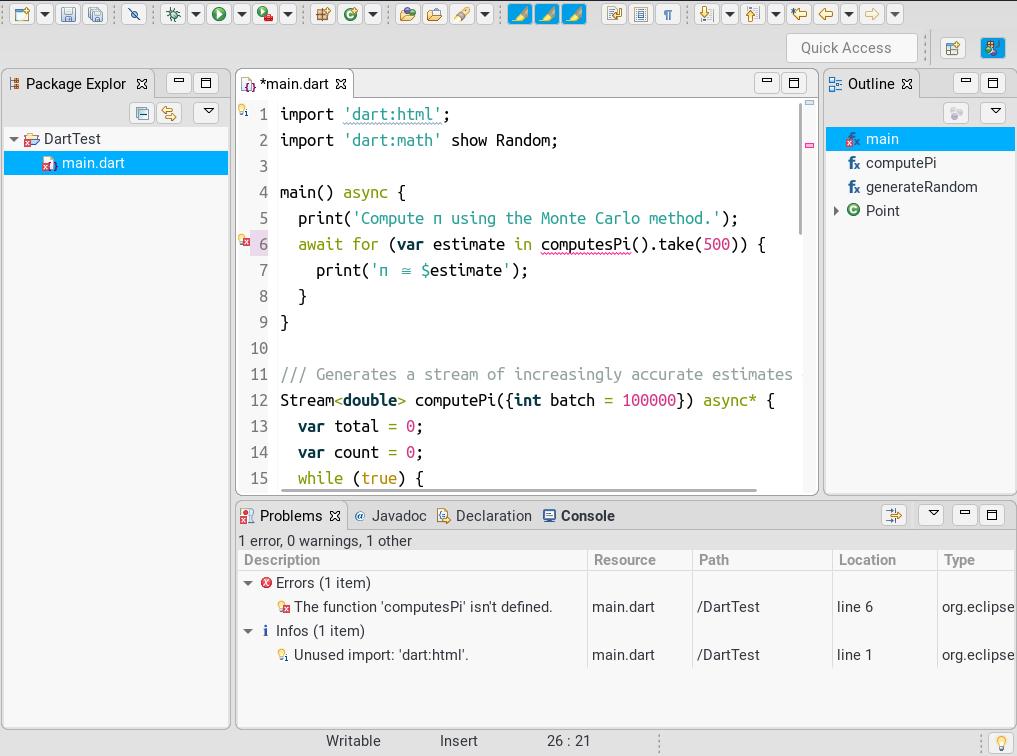Screen dimensions: 1017x756
Task: Click the Back navigation arrow
Action: tap(826, 14)
